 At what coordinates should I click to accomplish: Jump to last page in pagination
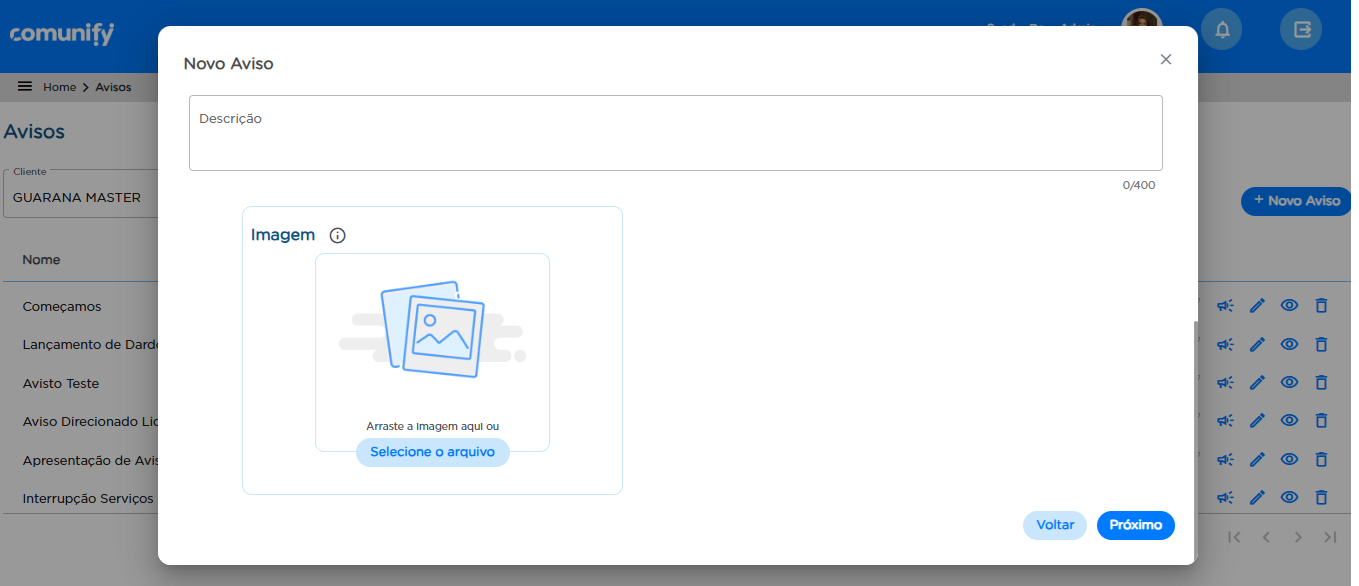[x=1330, y=537]
